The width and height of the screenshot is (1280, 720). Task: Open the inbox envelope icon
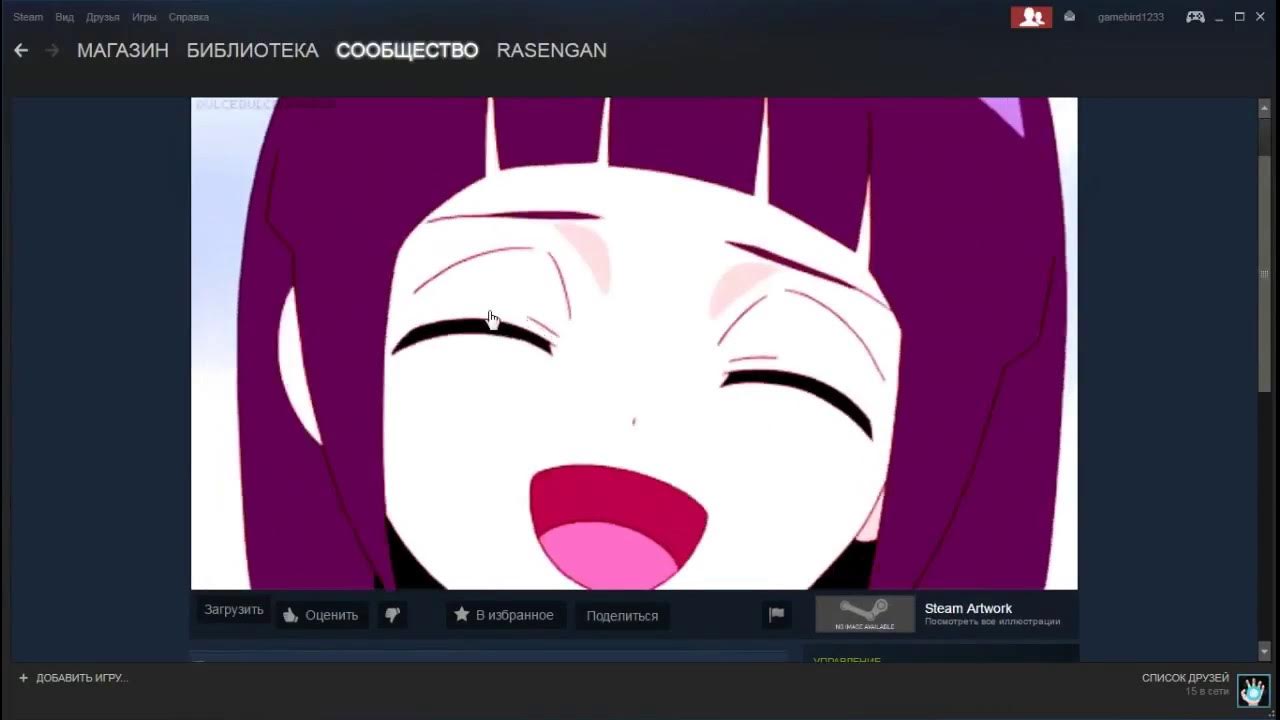click(x=1069, y=16)
